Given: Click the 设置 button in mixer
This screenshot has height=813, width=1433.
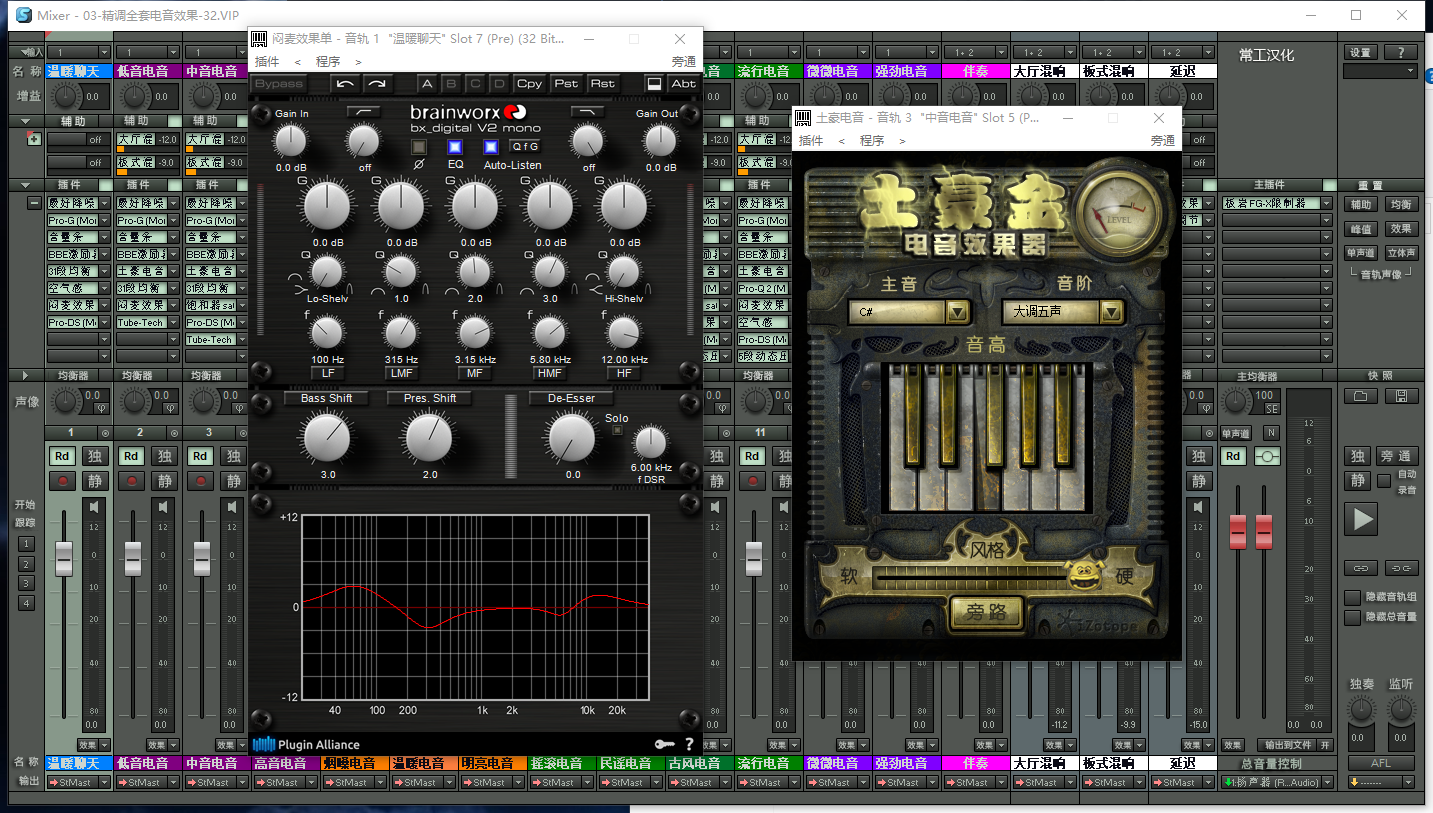Looking at the screenshot, I should point(1360,53).
